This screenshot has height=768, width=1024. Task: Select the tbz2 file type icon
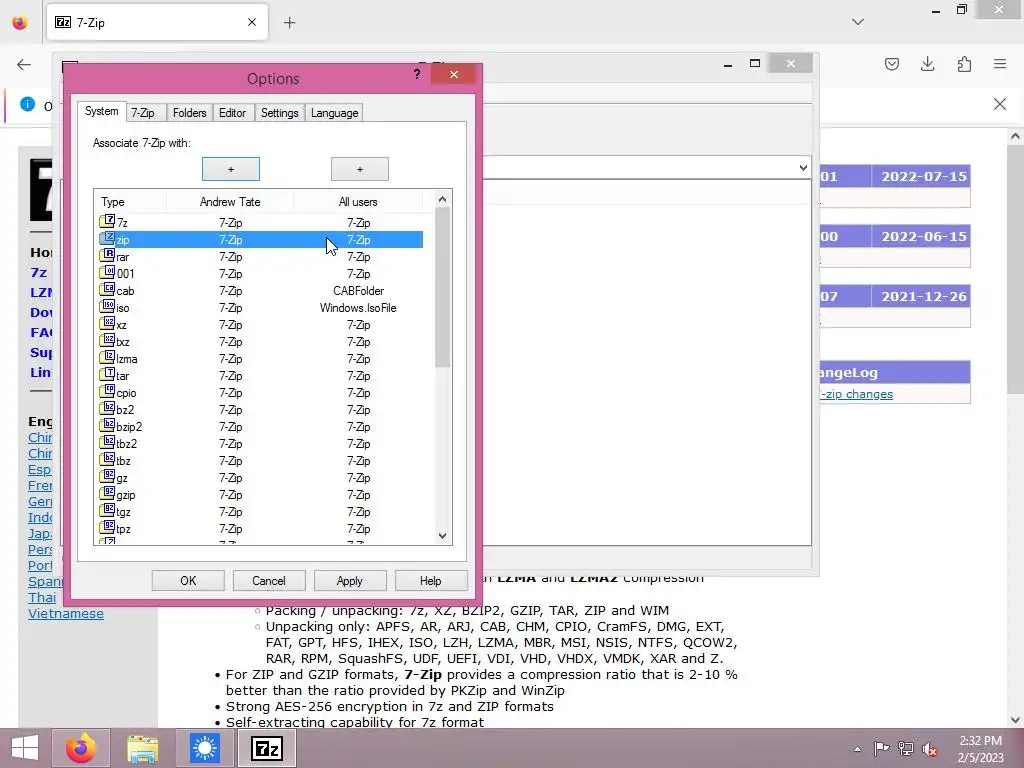tap(107, 443)
